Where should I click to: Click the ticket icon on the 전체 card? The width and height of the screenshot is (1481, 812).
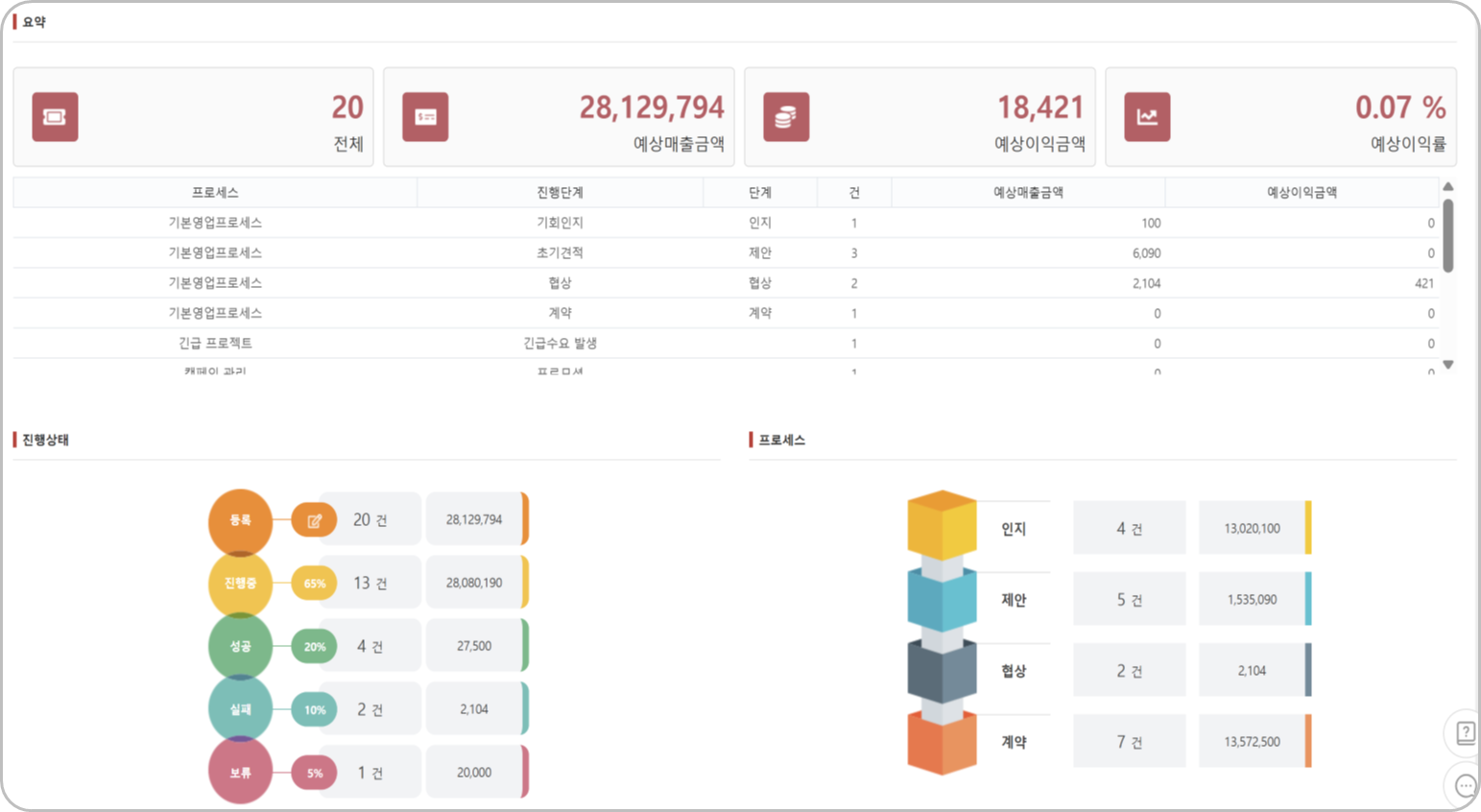pos(55,117)
